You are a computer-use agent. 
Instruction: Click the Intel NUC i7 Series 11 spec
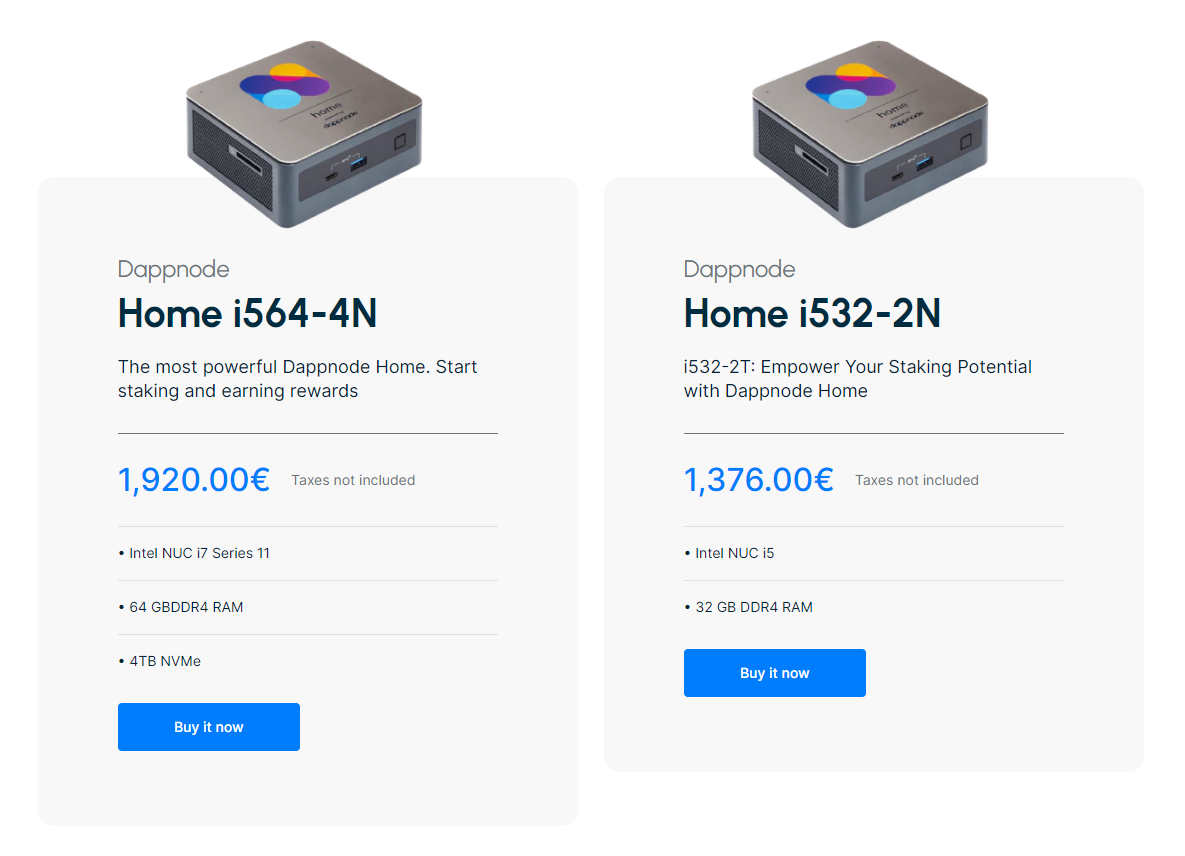(194, 553)
